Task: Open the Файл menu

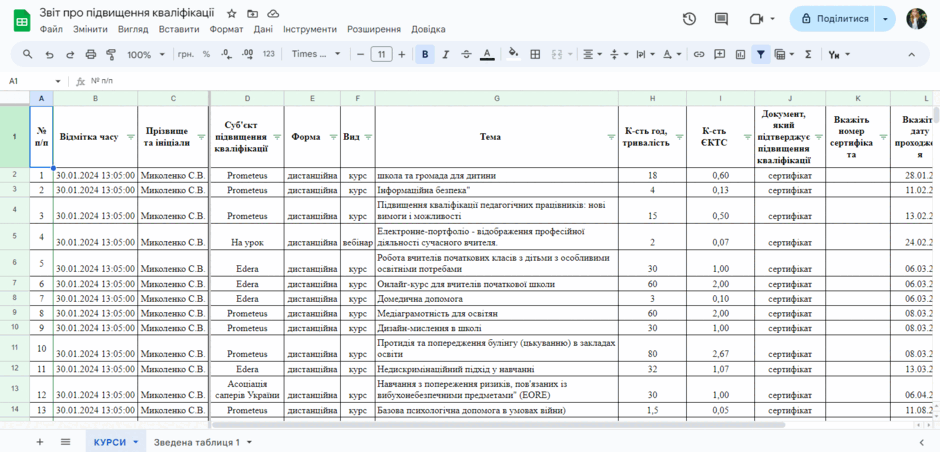Action: pyautogui.click(x=51, y=29)
